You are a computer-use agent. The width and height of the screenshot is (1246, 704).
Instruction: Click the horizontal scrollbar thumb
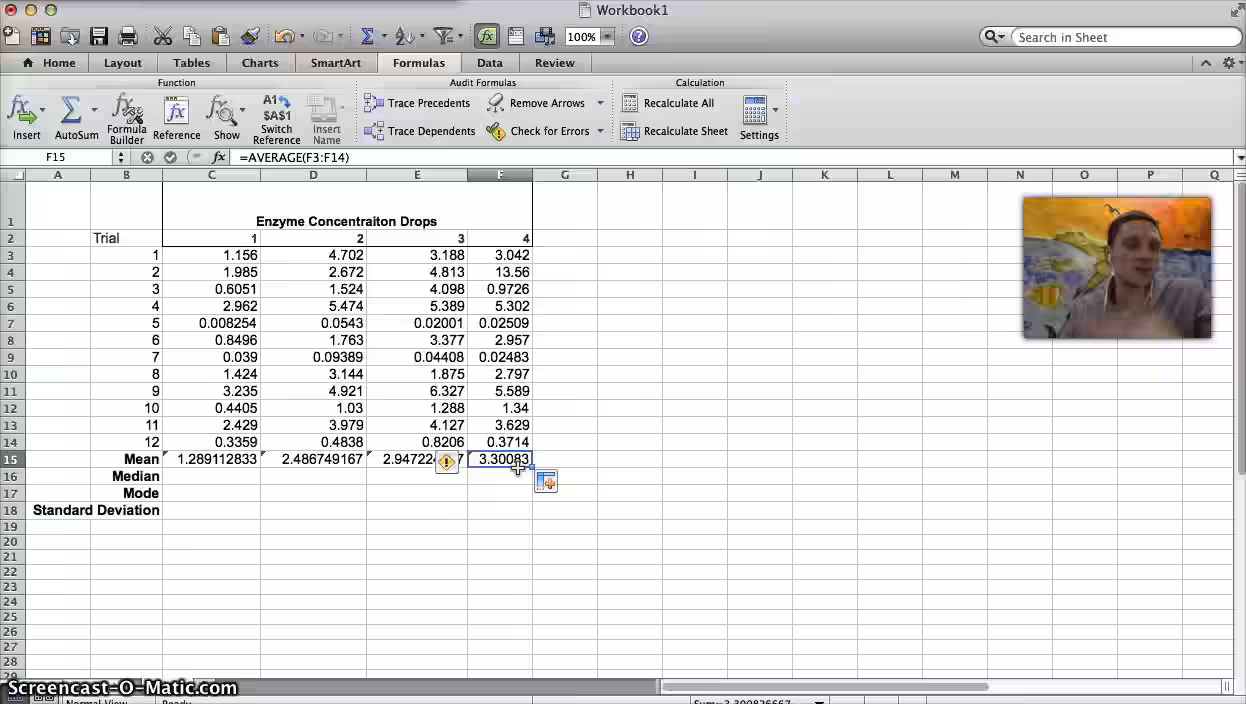click(x=825, y=686)
